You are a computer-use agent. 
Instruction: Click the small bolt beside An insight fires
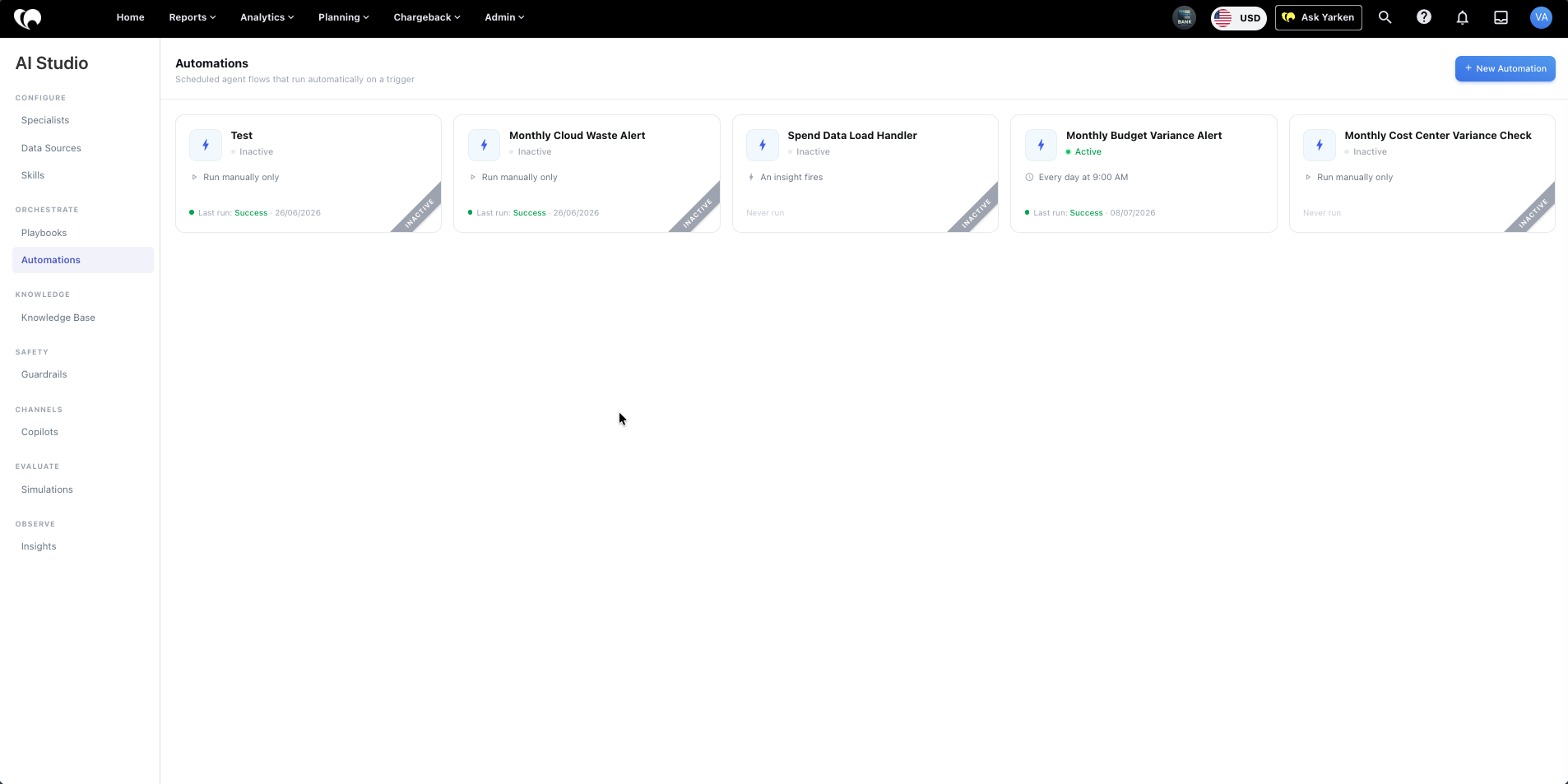(x=751, y=177)
